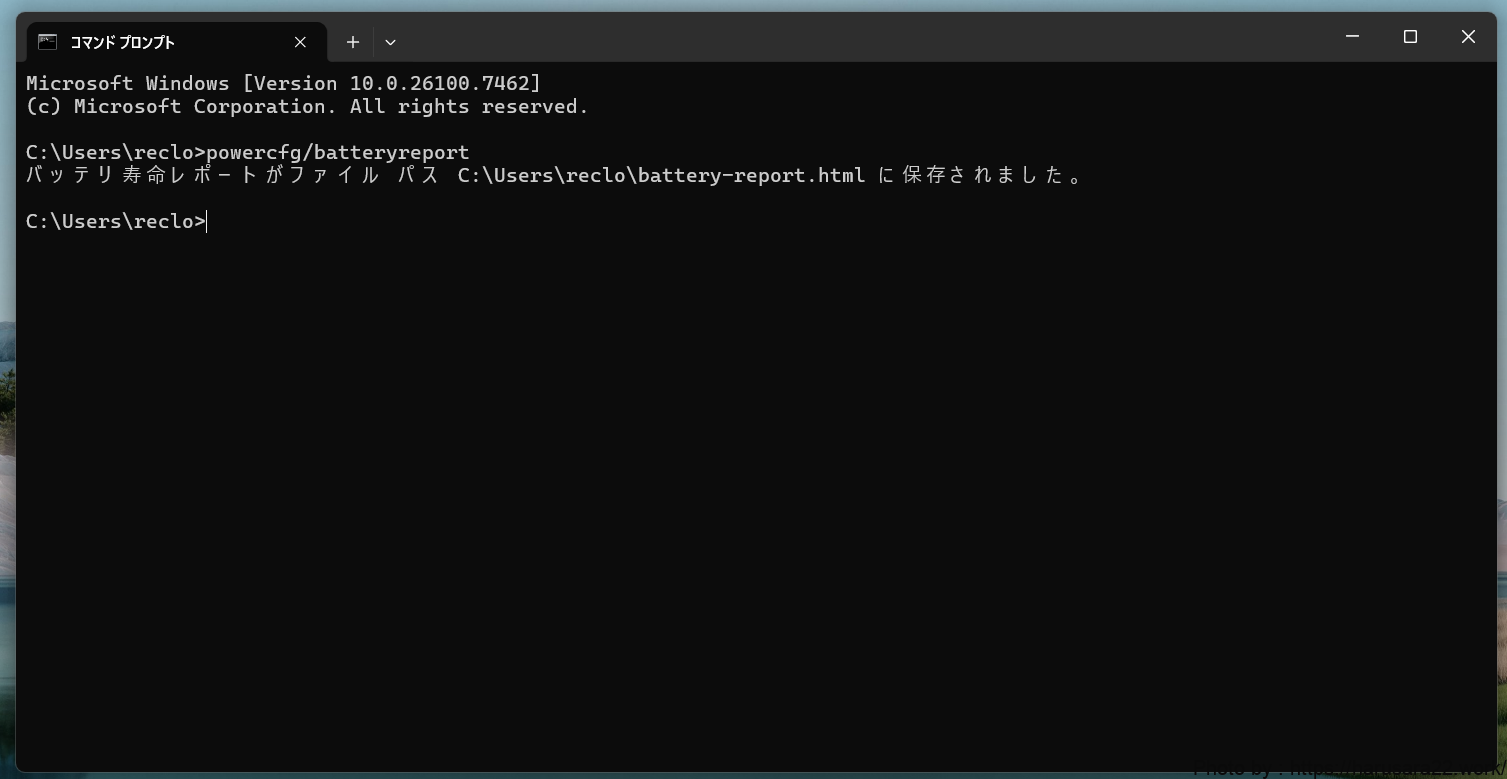Click the Microsoft Corporation copyright line
Viewport: 1507px width, 779px height.
306,107
